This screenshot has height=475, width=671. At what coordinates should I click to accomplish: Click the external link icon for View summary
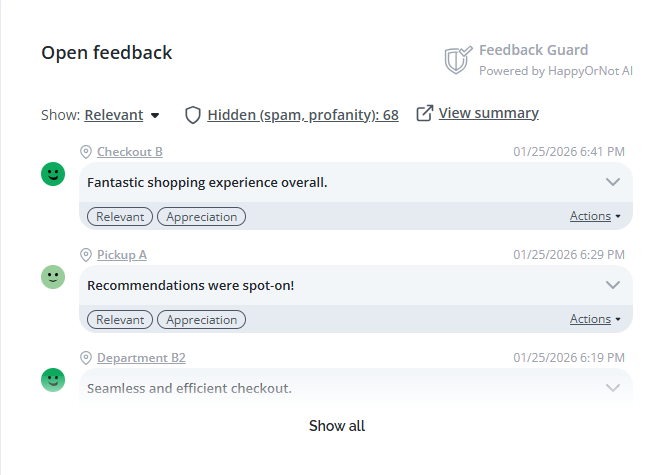tap(424, 113)
